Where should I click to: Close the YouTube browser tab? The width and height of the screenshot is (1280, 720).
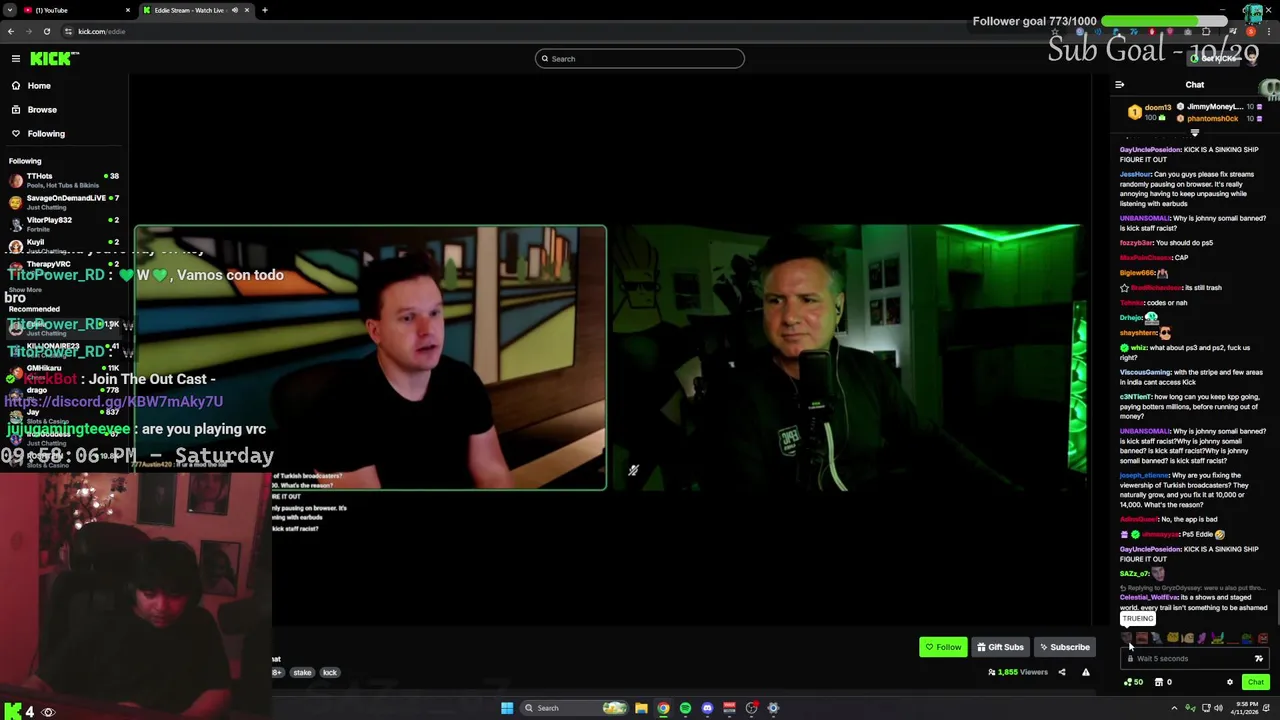point(128,10)
